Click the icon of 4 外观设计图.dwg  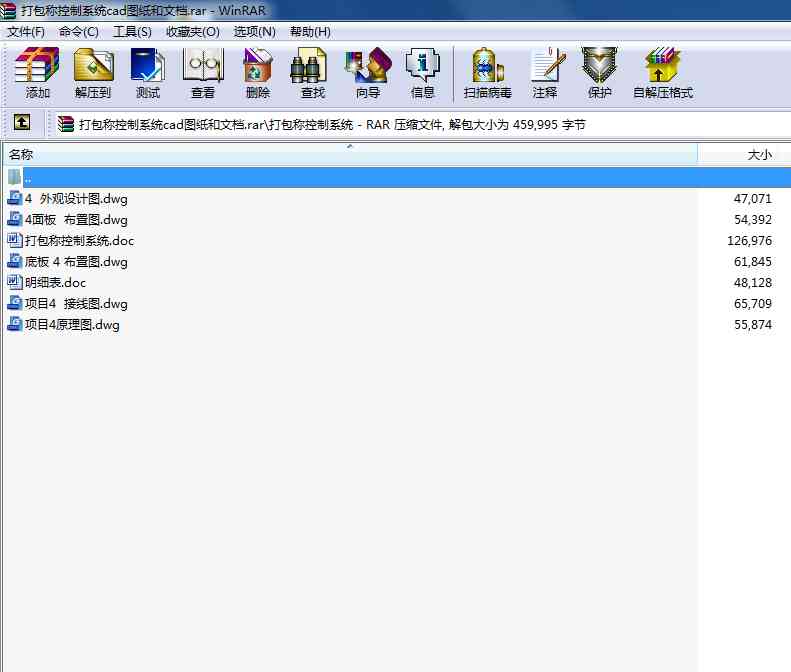pos(15,198)
